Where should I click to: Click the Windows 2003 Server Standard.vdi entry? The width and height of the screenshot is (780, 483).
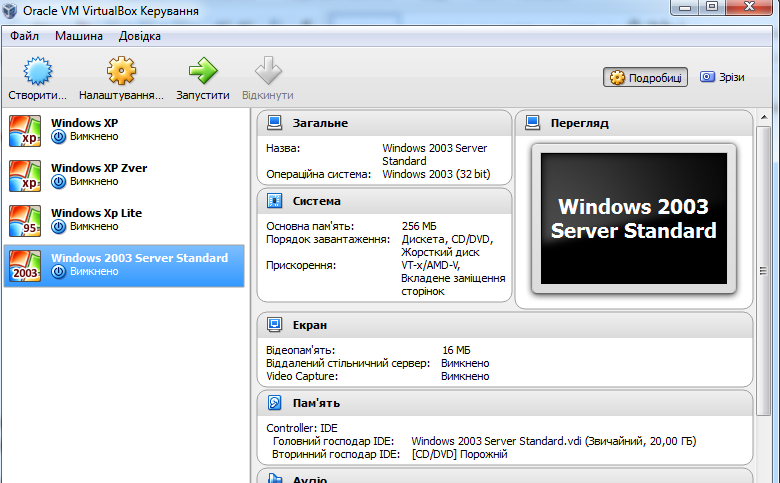(554, 441)
